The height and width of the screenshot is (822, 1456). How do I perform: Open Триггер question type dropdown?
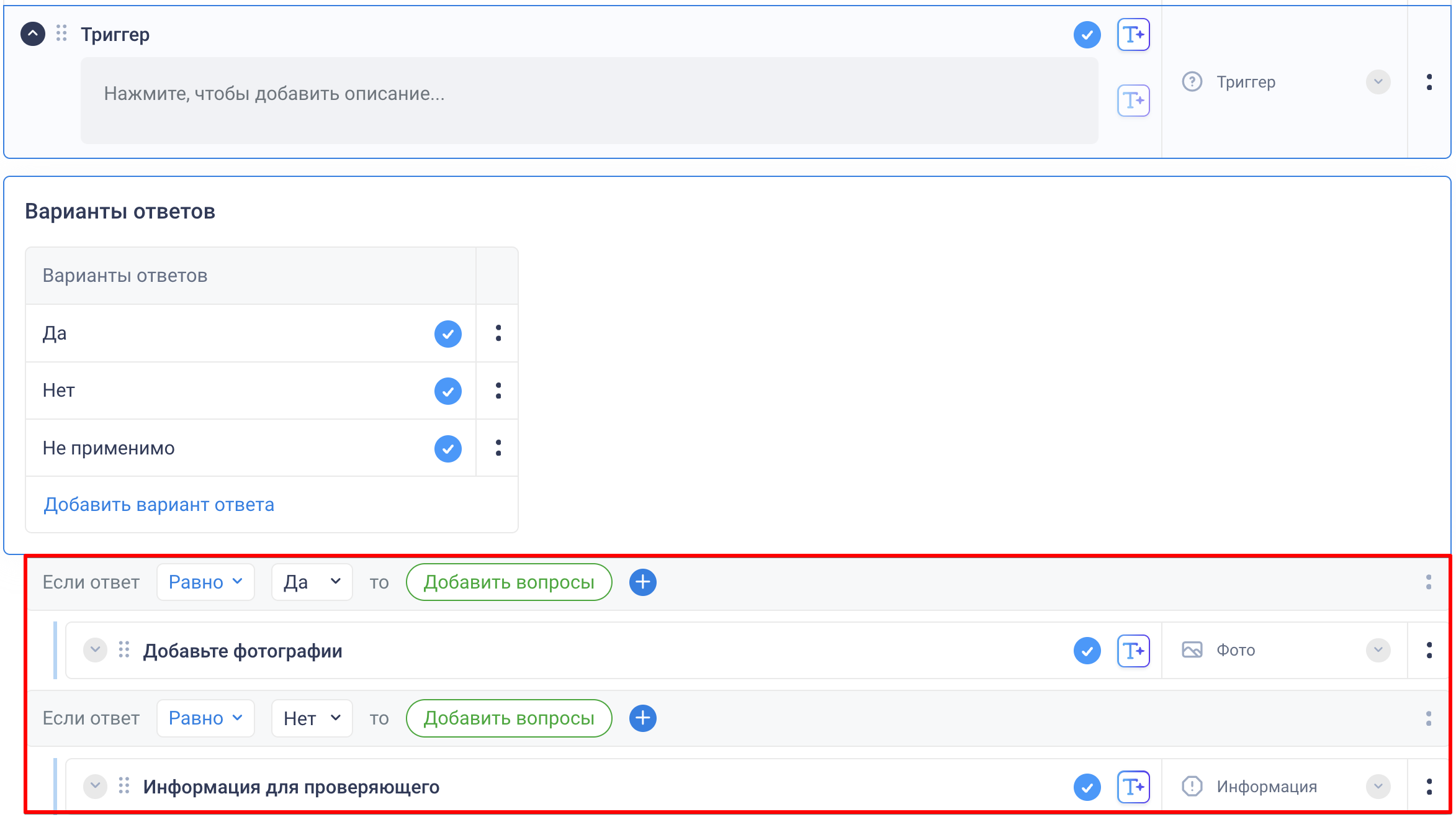(1377, 82)
